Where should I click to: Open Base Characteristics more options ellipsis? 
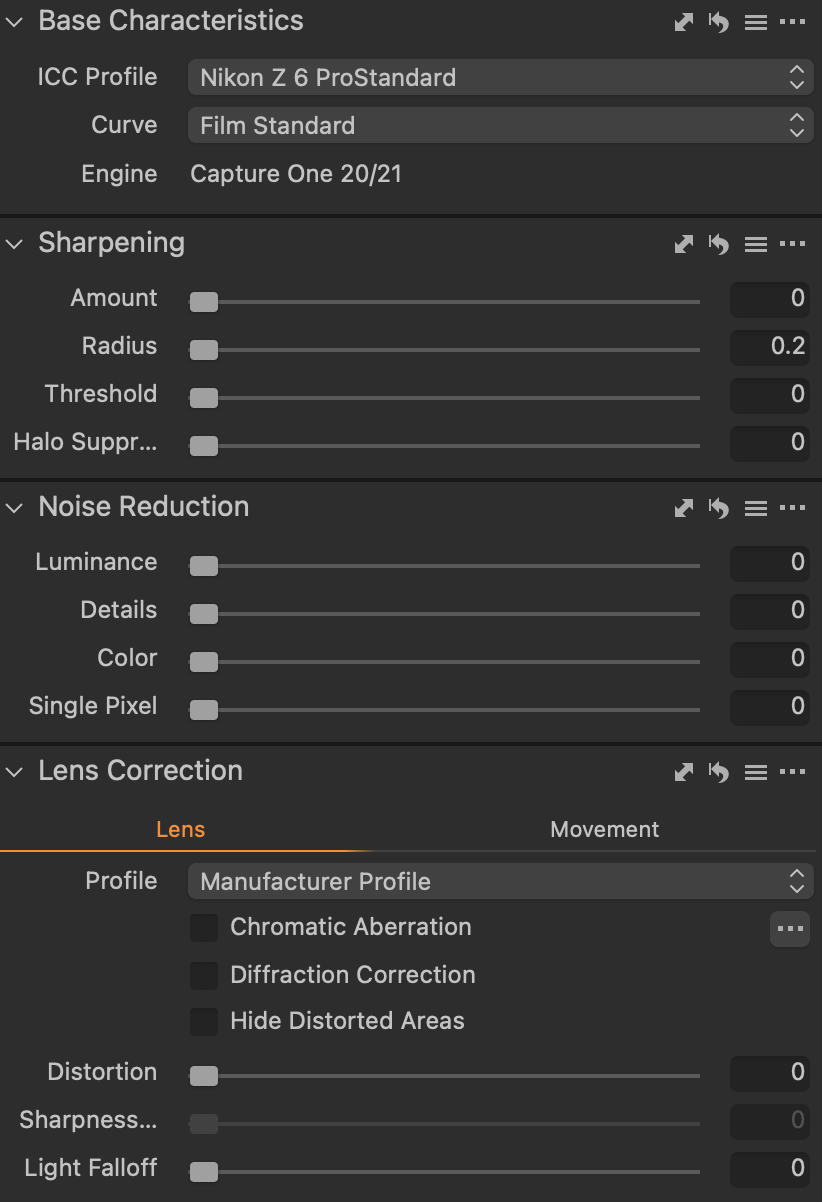792,22
